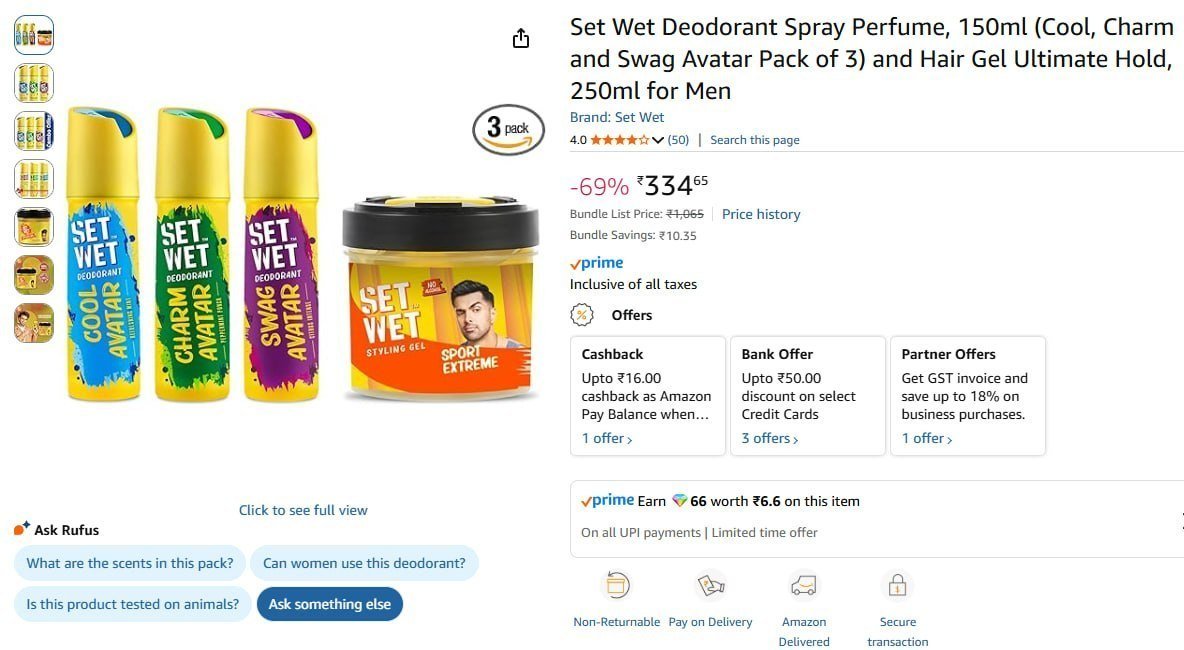Click the share icon above product image
The image size is (1184, 650).
(x=520, y=38)
